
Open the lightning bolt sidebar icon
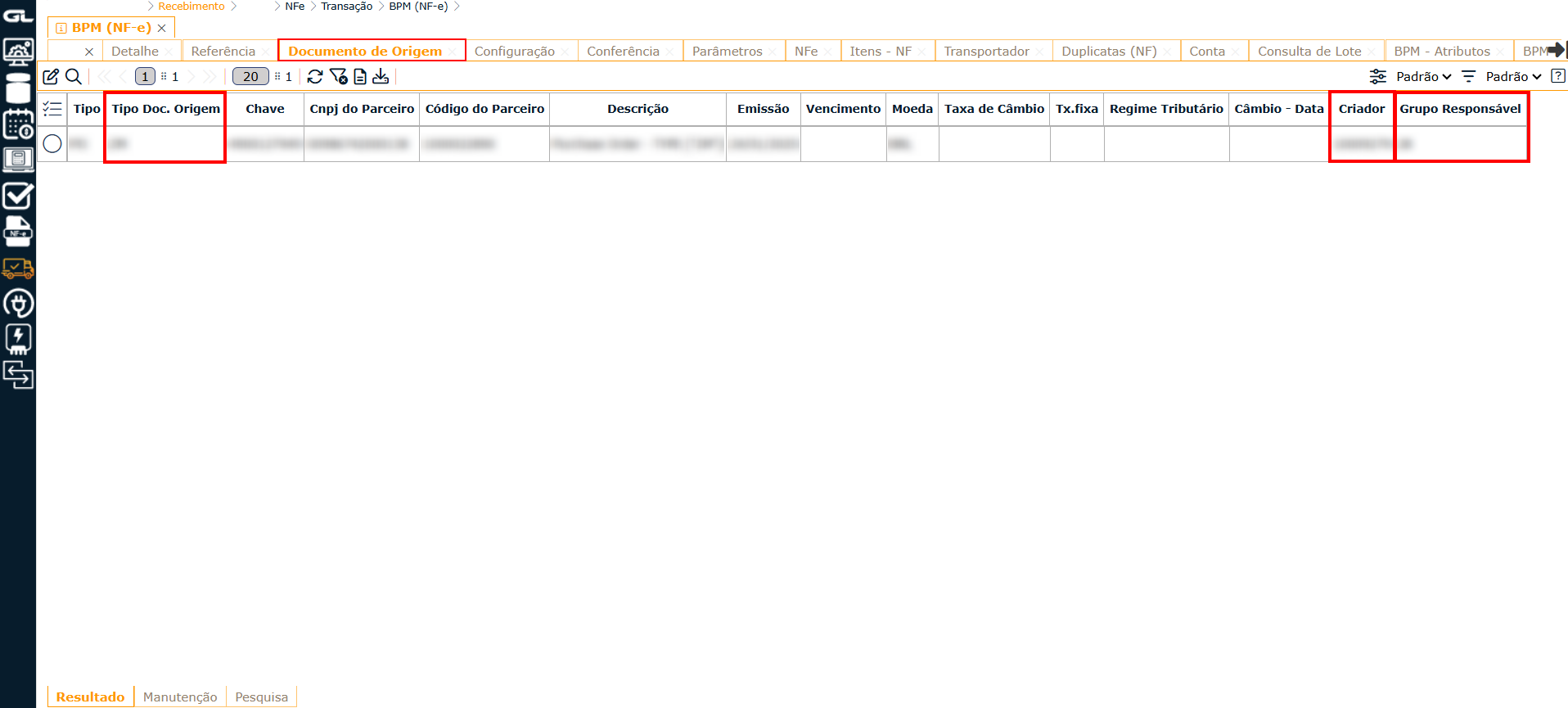[x=18, y=339]
